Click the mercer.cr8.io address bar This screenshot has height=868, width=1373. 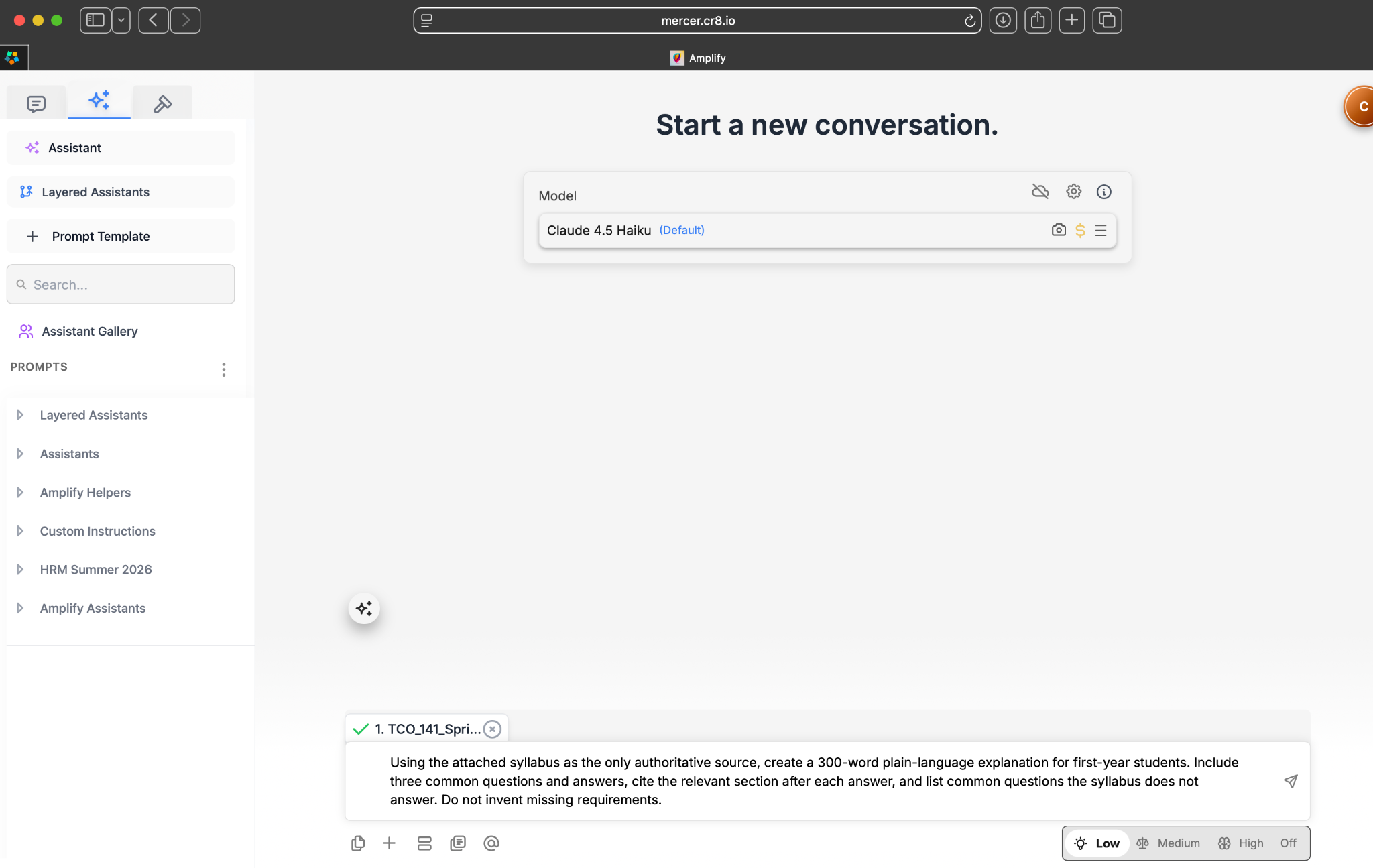[x=697, y=20]
